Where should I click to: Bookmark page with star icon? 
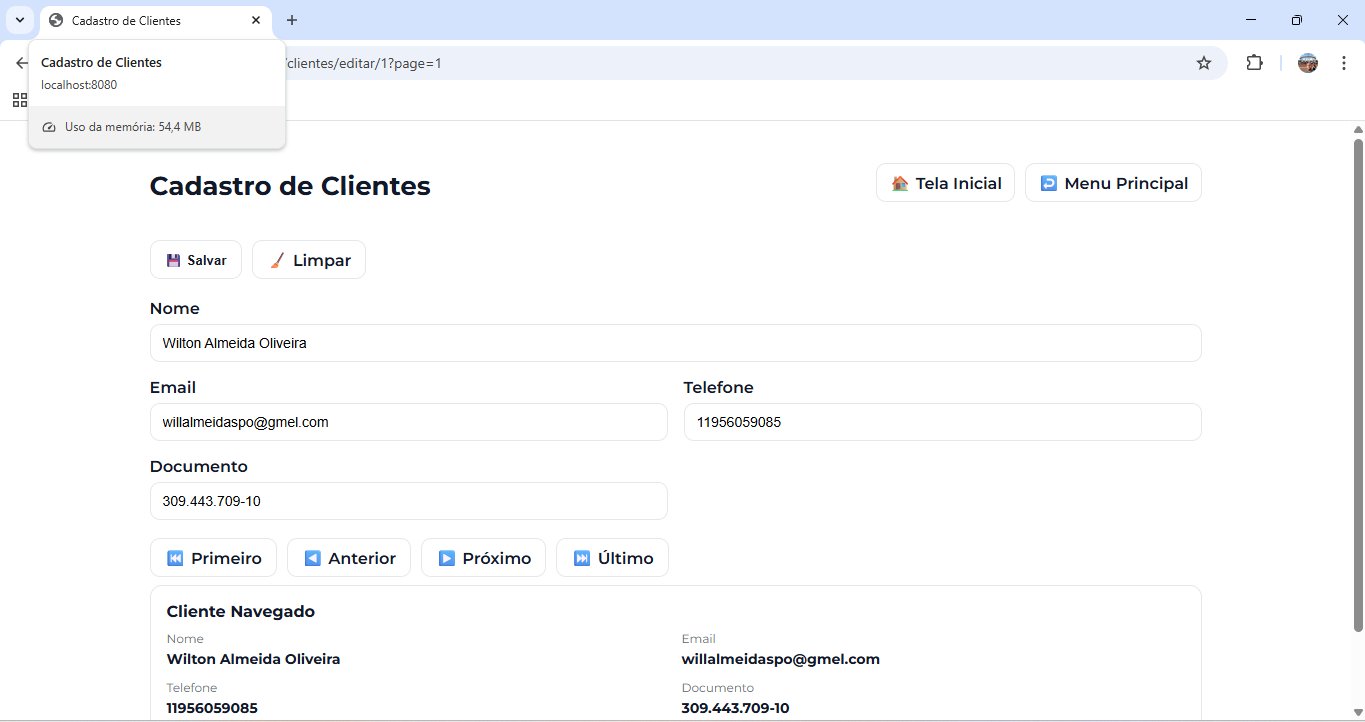pos(1204,63)
